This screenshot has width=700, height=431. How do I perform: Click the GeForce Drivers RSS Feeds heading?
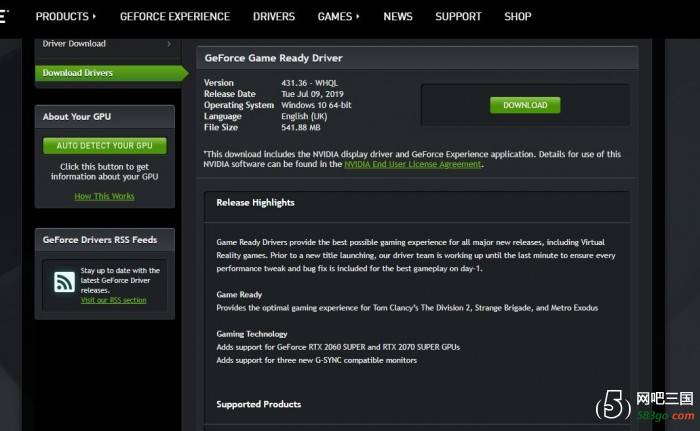100,240
